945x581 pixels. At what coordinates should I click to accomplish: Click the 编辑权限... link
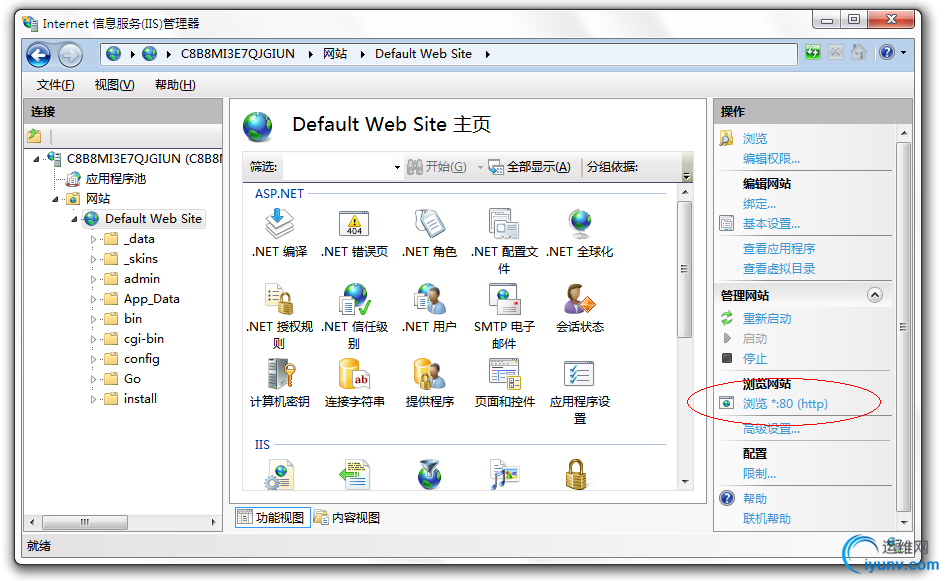click(x=771, y=159)
